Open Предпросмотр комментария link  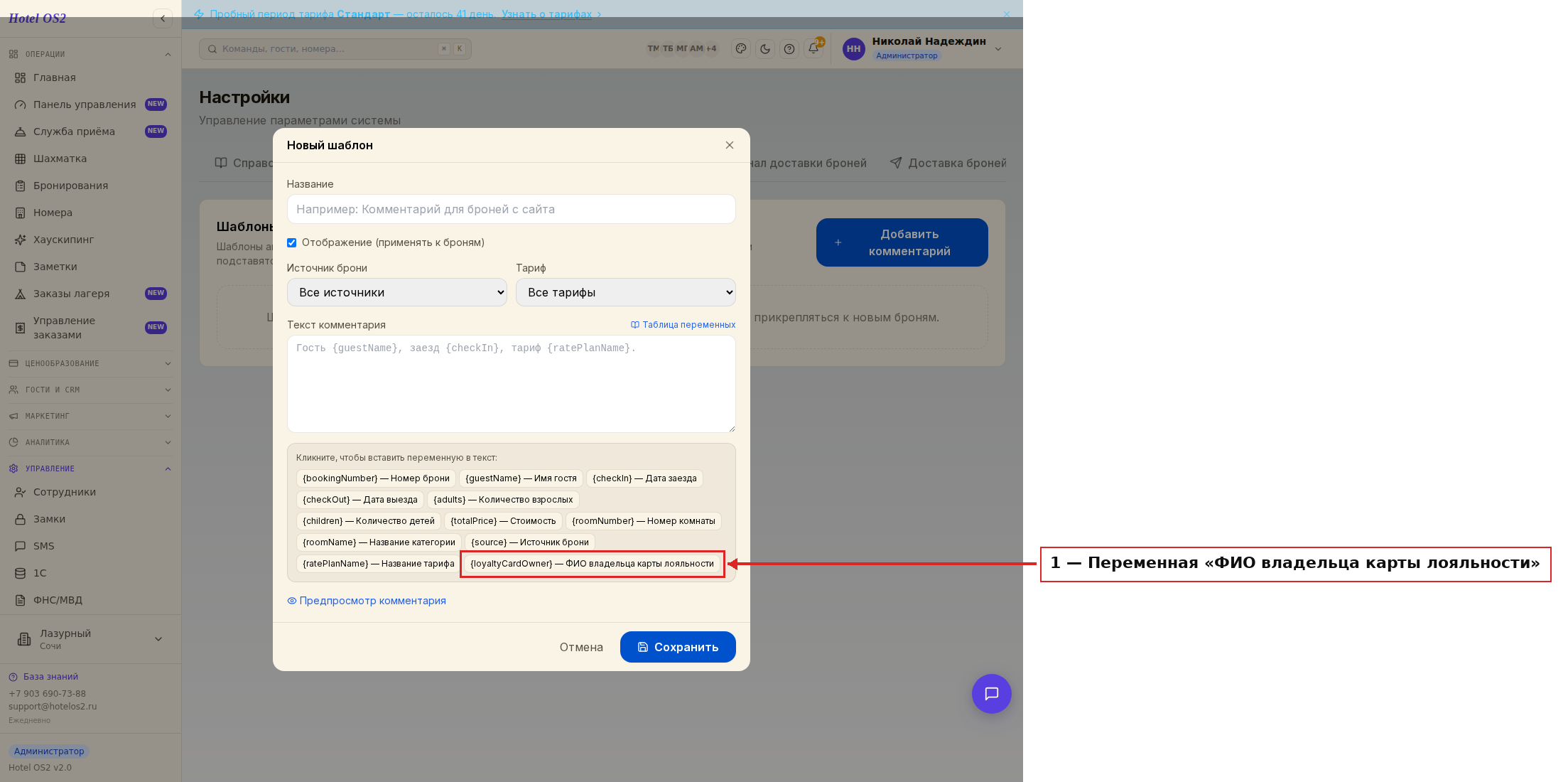(x=367, y=601)
